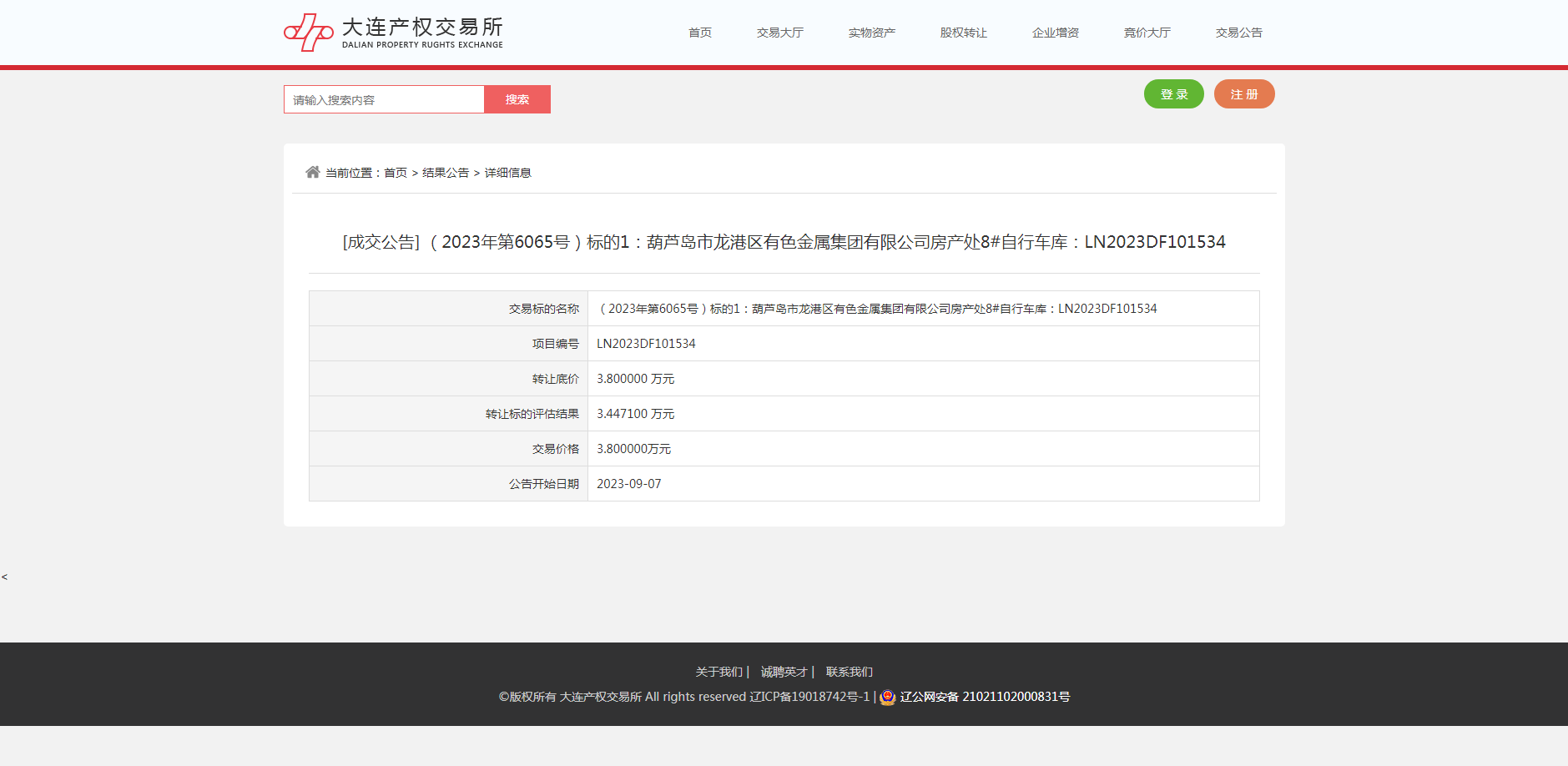Open 诚聘英才 footer link
1568x766 pixels.
coord(784,672)
